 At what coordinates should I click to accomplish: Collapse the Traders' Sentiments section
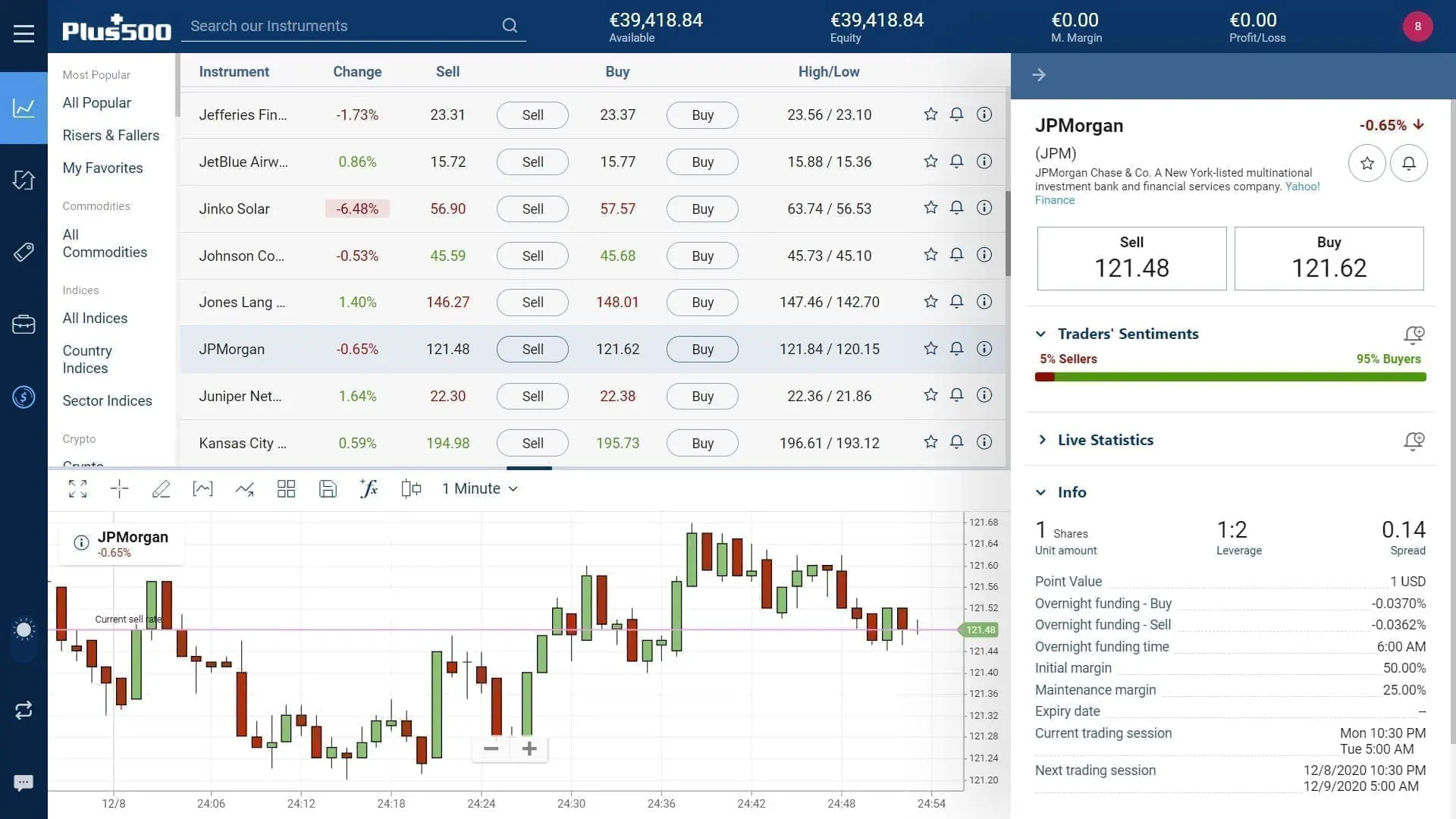coord(1041,334)
